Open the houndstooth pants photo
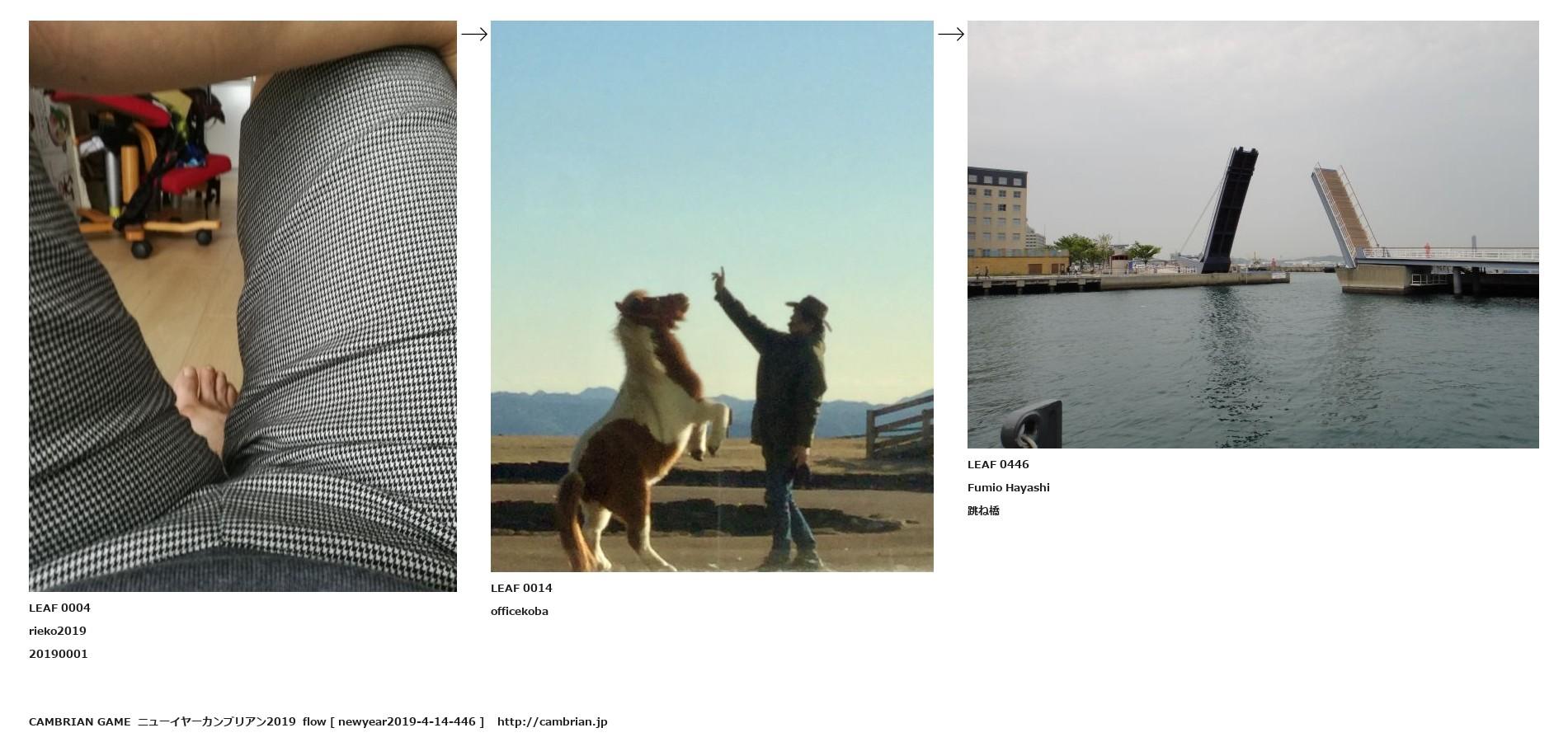The image size is (1568, 742). (242, 306)
